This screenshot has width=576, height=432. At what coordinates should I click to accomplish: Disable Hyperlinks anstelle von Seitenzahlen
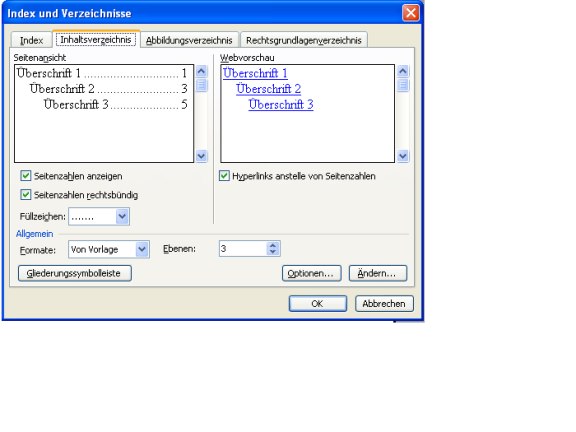coord(224,176)
